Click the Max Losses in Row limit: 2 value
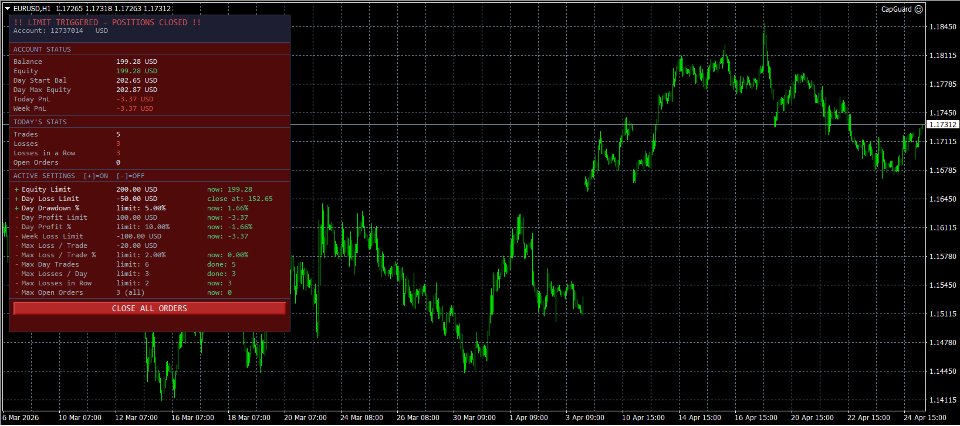 click(x=132, y=283)
